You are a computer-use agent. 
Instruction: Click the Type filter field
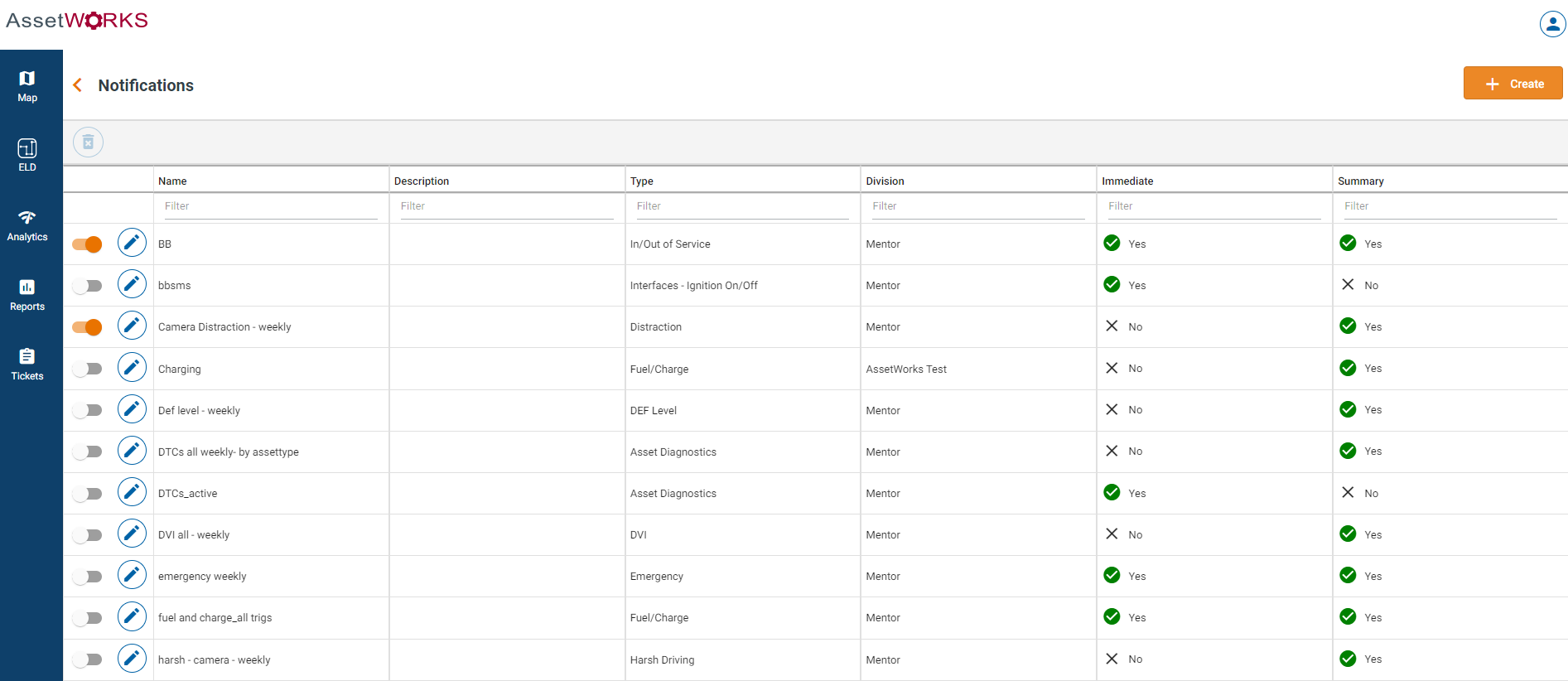click(743, 206)
